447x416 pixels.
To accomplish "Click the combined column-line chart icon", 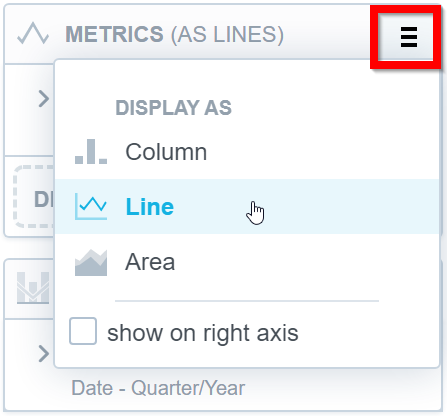I will point(33,288).
